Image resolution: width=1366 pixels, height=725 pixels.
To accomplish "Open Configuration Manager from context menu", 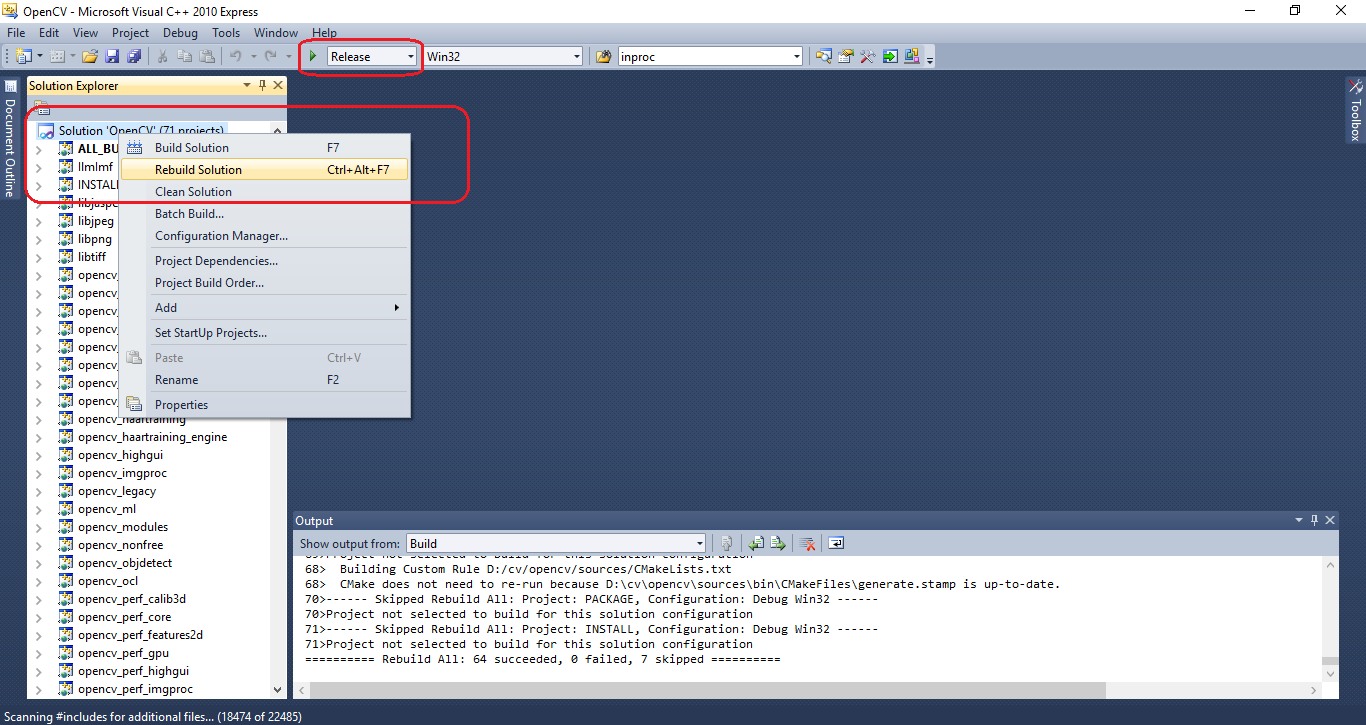I will (264, 236).
